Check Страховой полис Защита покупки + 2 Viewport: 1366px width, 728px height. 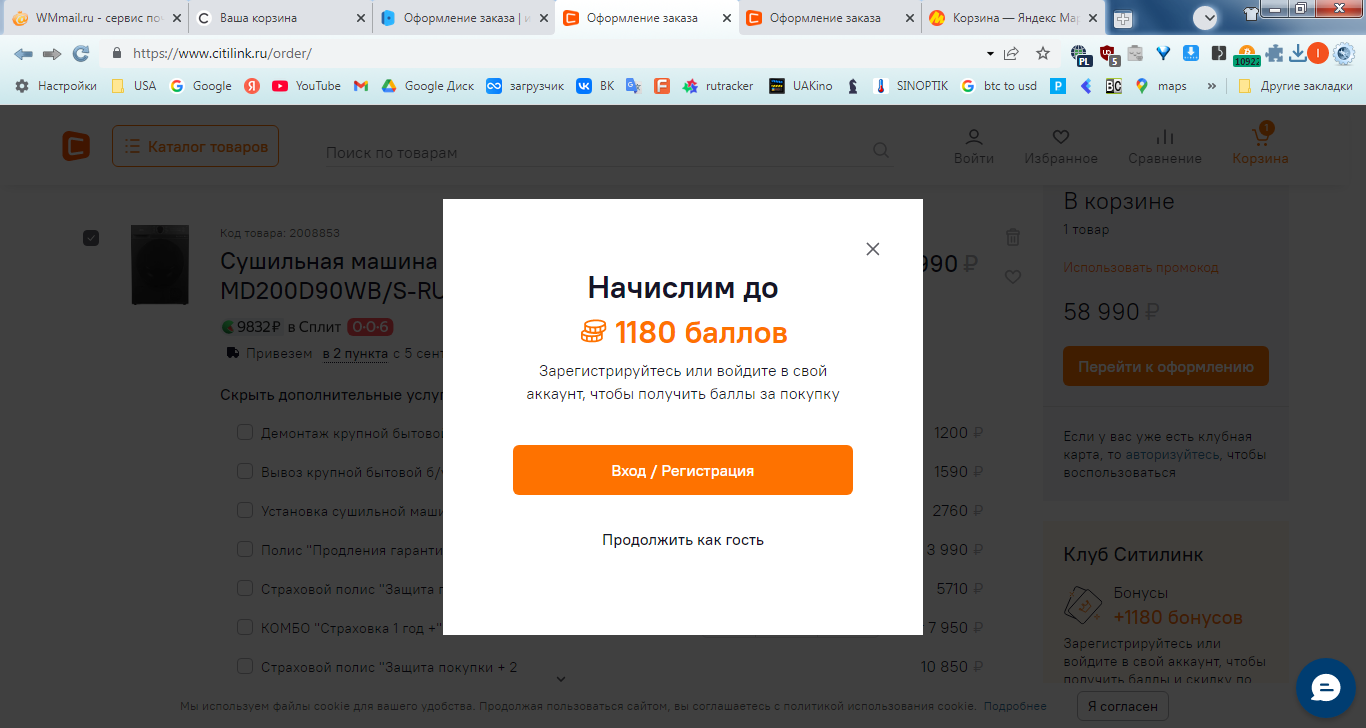coord(244,666)
